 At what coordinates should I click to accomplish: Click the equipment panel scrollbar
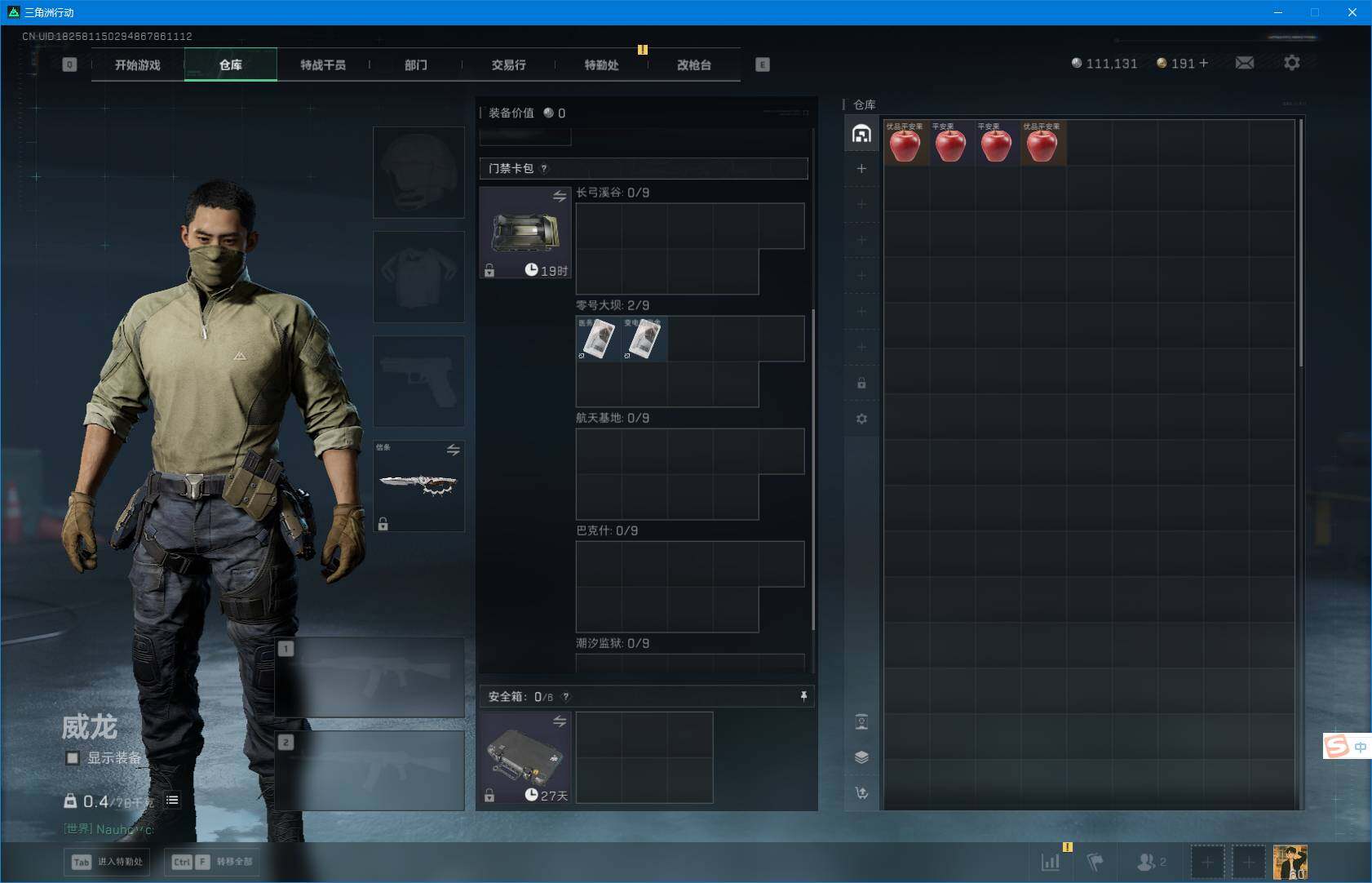(813, 469)
